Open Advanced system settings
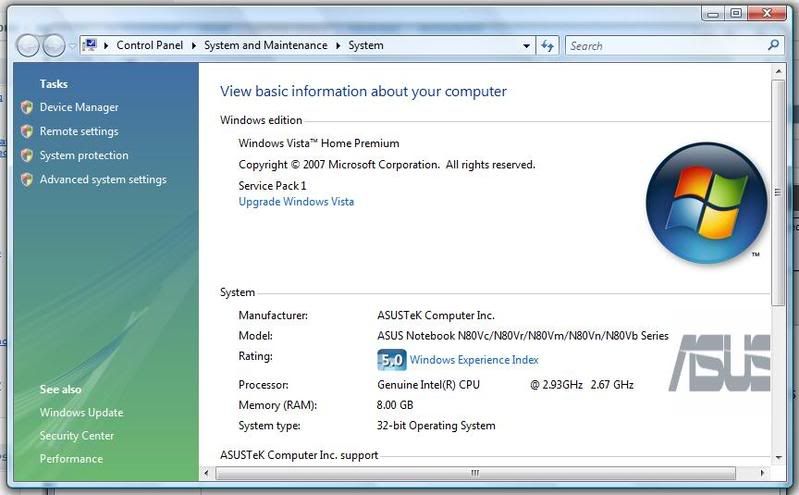The width and height of the screenshot is (799, 495). click(x=103, y=179)
